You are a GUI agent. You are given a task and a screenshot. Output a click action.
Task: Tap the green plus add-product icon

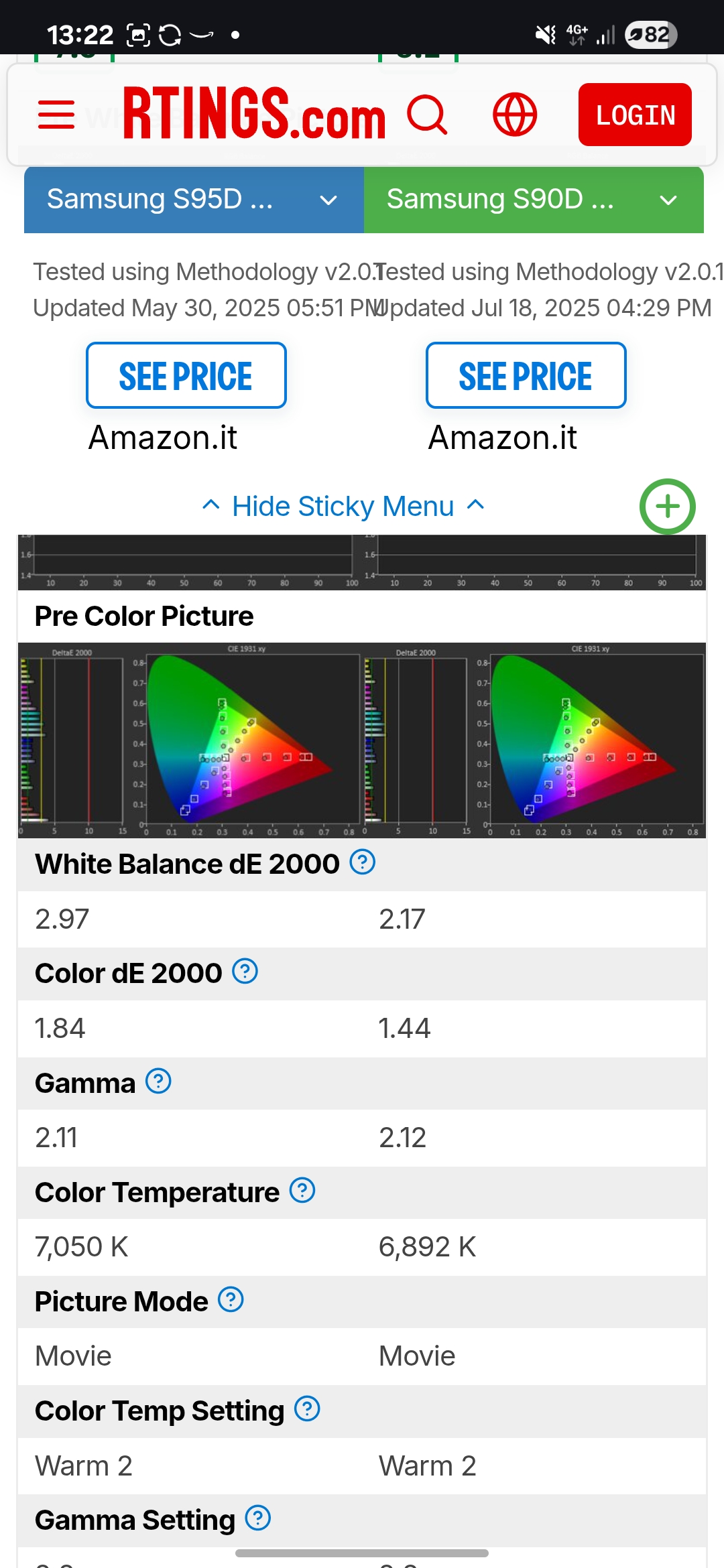coord(668,507)
